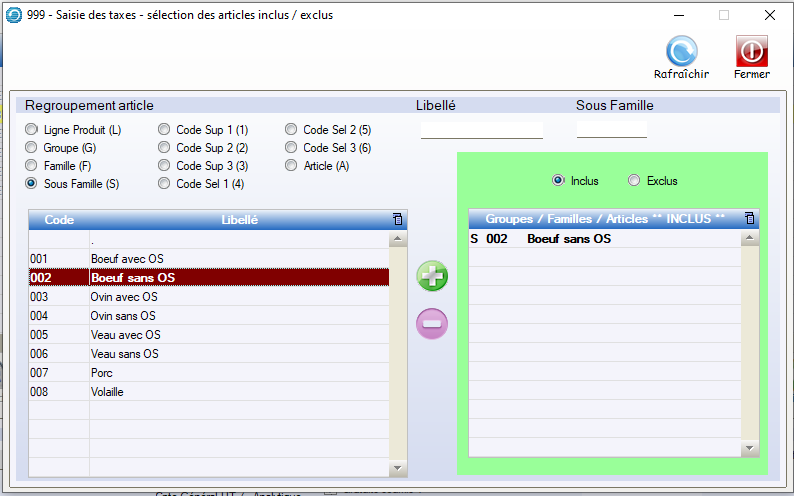
Task: Choose the Famille (F) grouping option
Action: click(33, 166)
